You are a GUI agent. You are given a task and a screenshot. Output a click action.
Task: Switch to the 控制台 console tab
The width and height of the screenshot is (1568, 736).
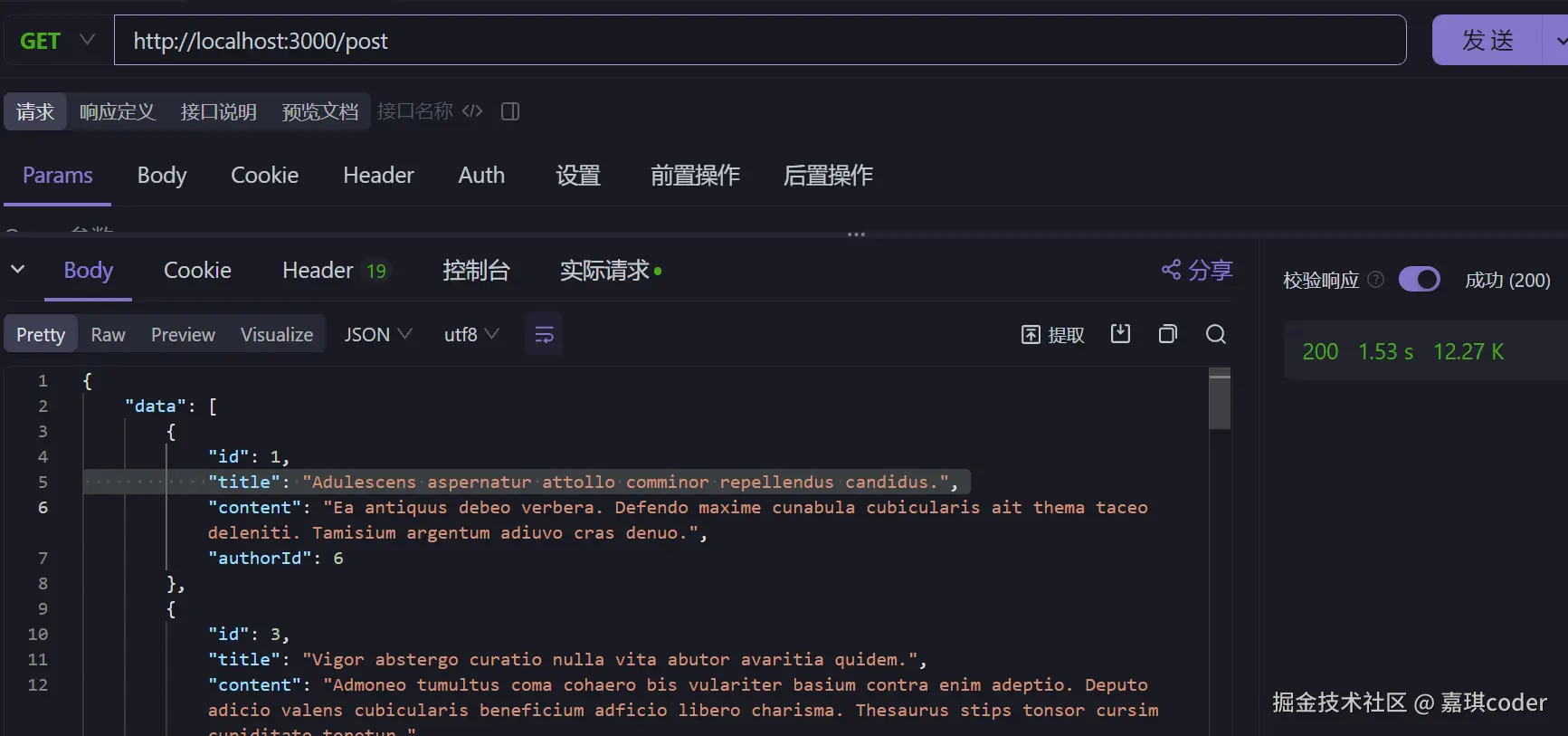pyautogui.click(x=476, y=271)
